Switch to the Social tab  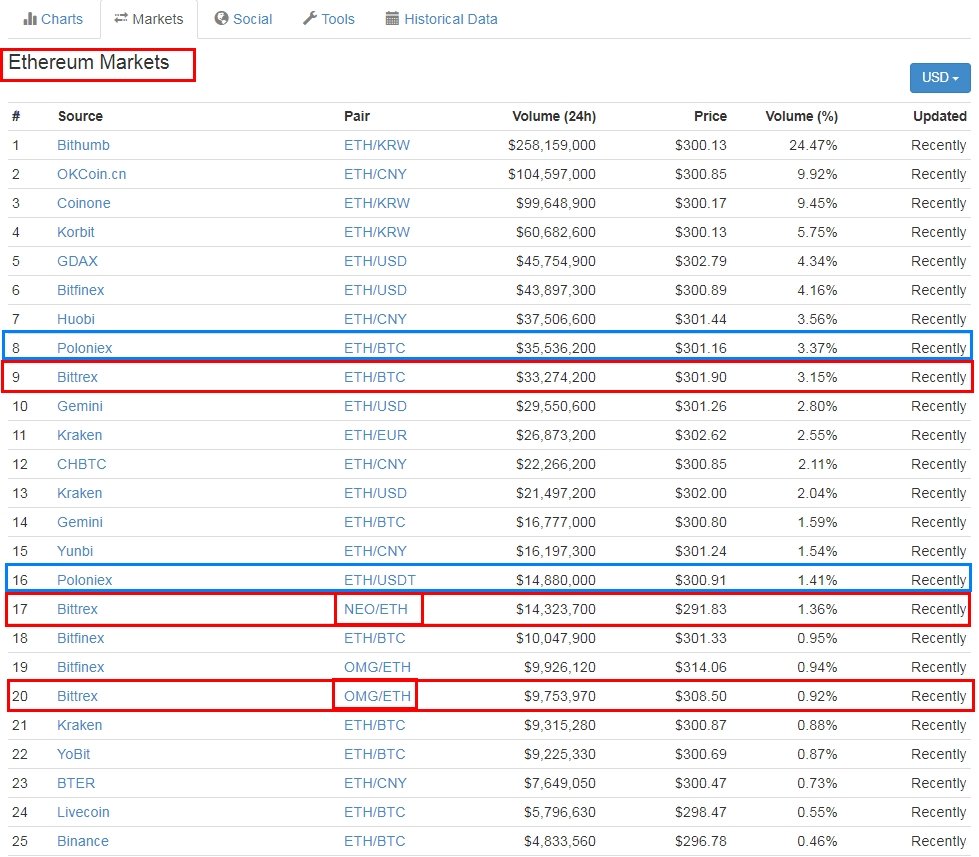[252, 19]
